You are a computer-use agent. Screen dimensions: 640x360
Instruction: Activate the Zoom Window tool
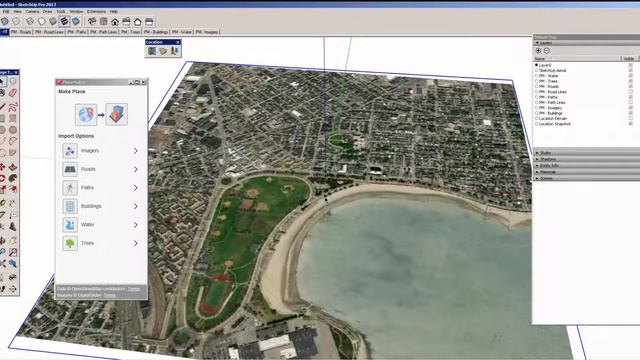[x=13, y=252]
